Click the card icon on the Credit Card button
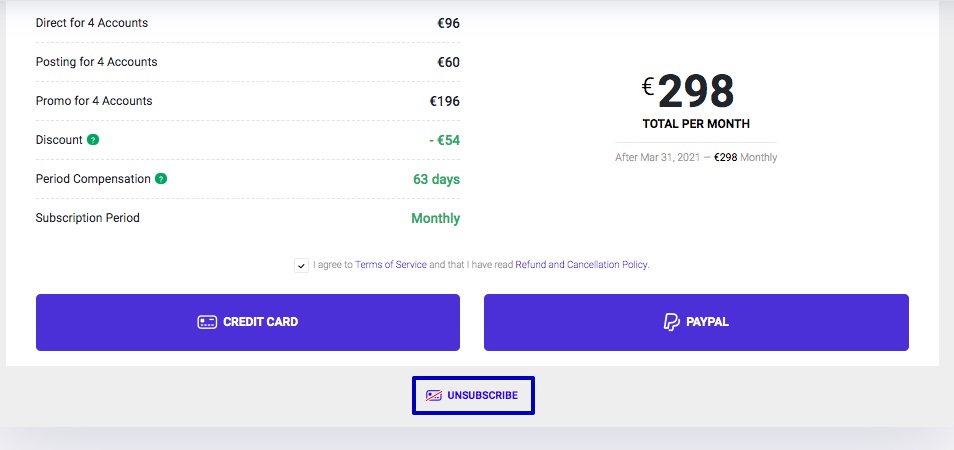 [x=207, y=322]
